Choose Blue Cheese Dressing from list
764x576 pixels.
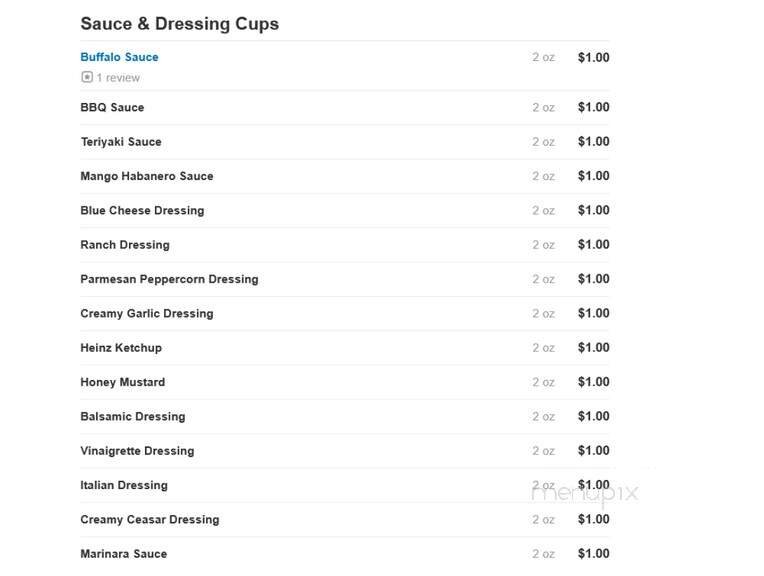pos(142,210)
